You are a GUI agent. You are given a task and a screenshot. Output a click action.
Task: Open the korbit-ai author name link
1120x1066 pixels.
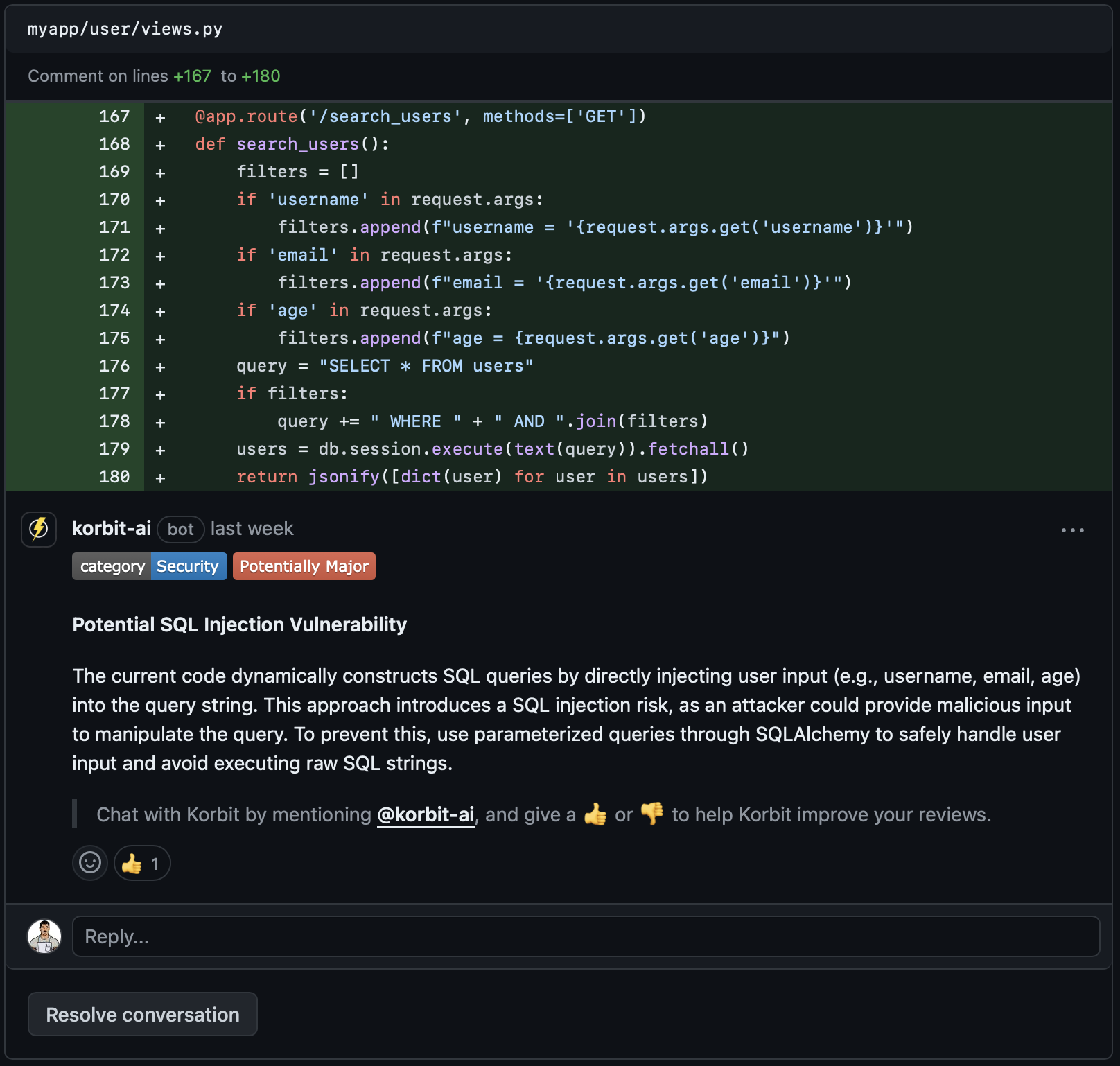(112, 529)
